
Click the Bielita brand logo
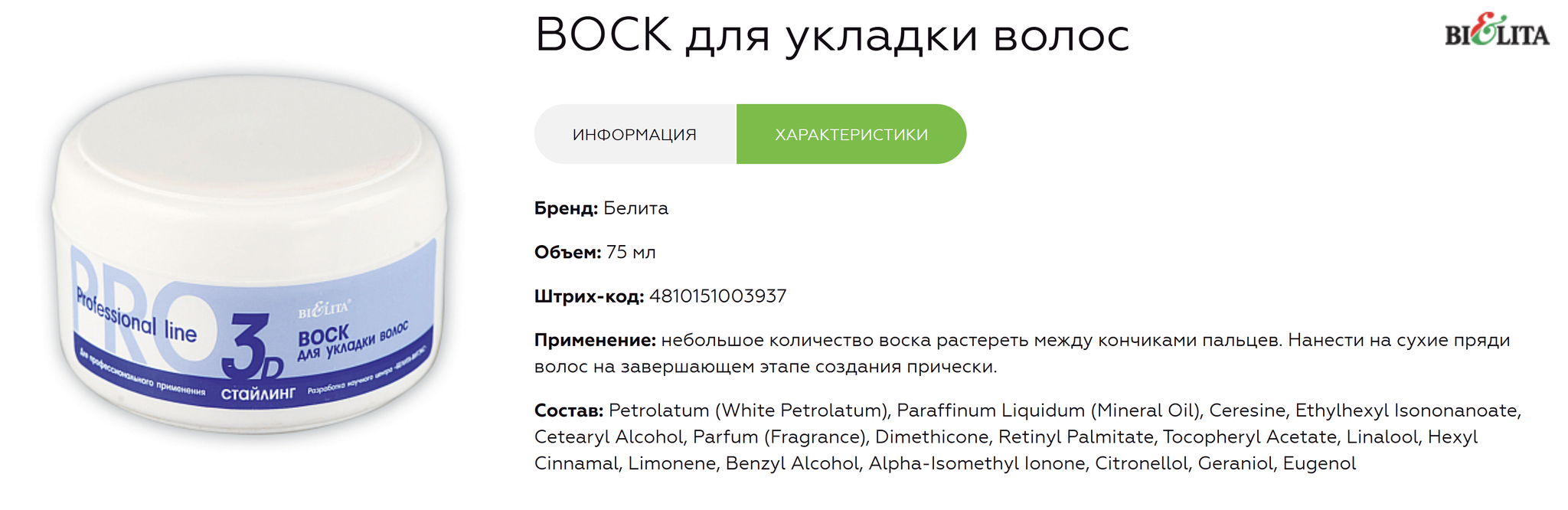coord(1497,31)
